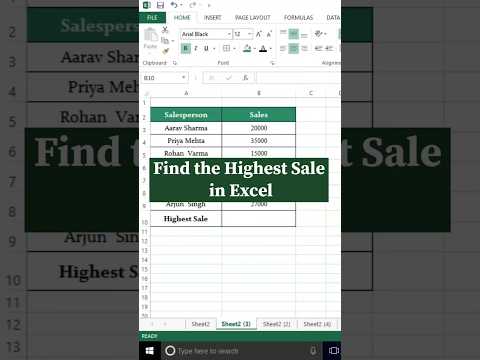Switch to the FORMULAS ribbon tab
This screenshot has height=360, width=480.
(298, 17)
